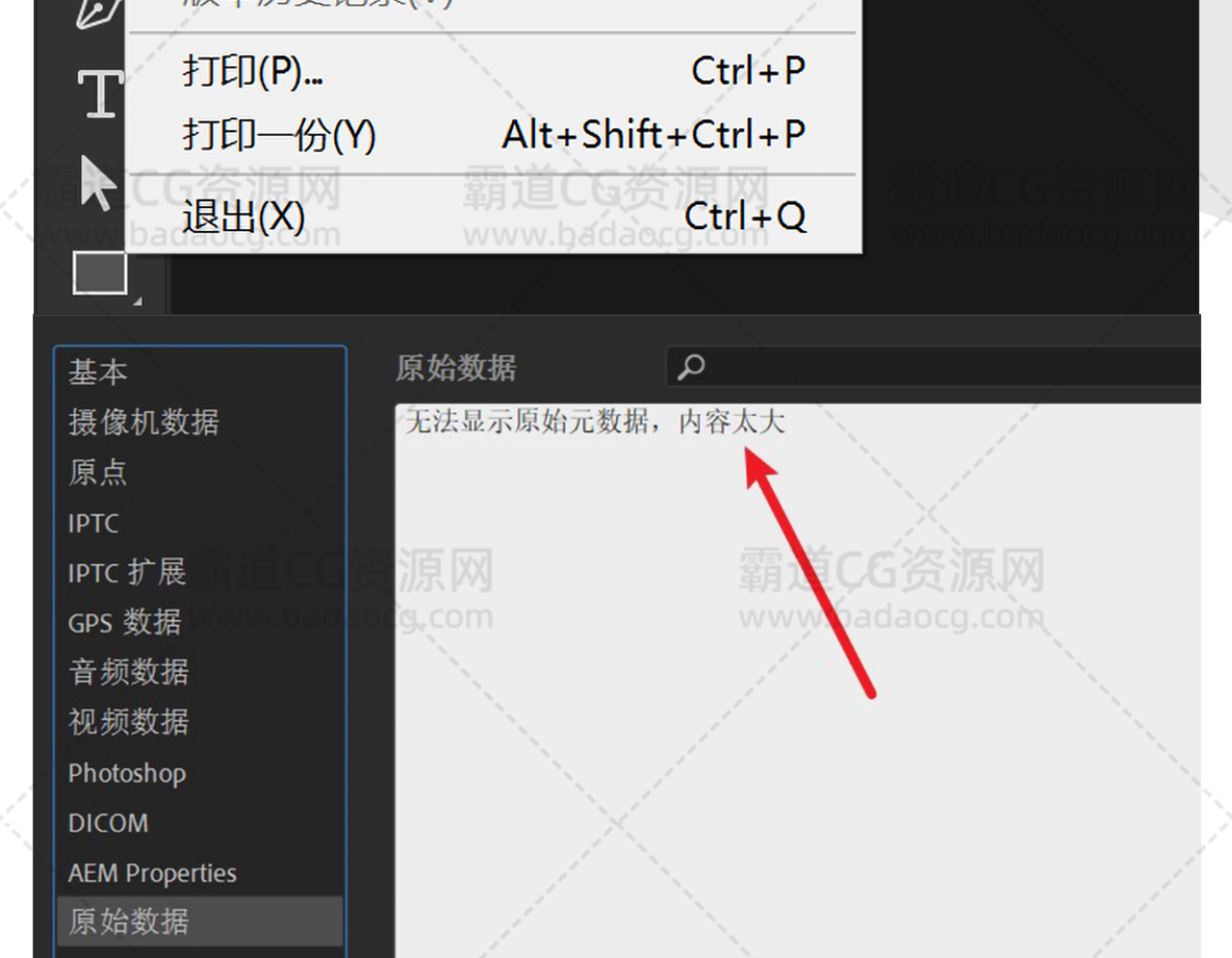
Task: Click the magnifier search icon
Action: coord(691,367)
